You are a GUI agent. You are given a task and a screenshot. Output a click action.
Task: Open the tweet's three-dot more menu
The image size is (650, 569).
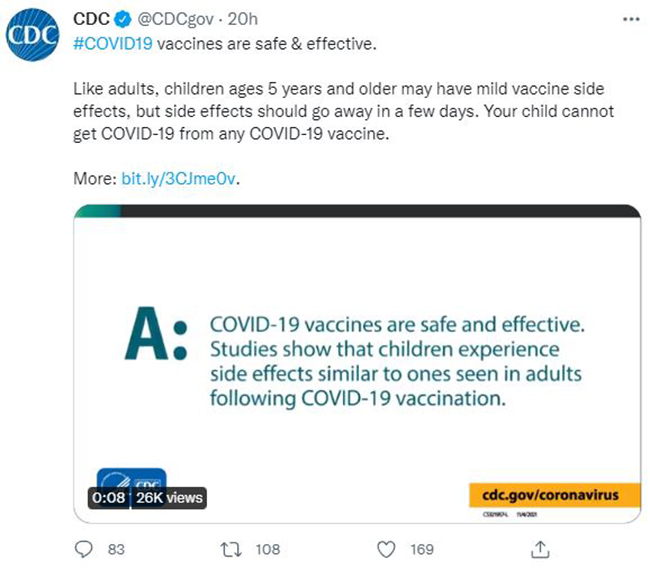coord(631,19)
